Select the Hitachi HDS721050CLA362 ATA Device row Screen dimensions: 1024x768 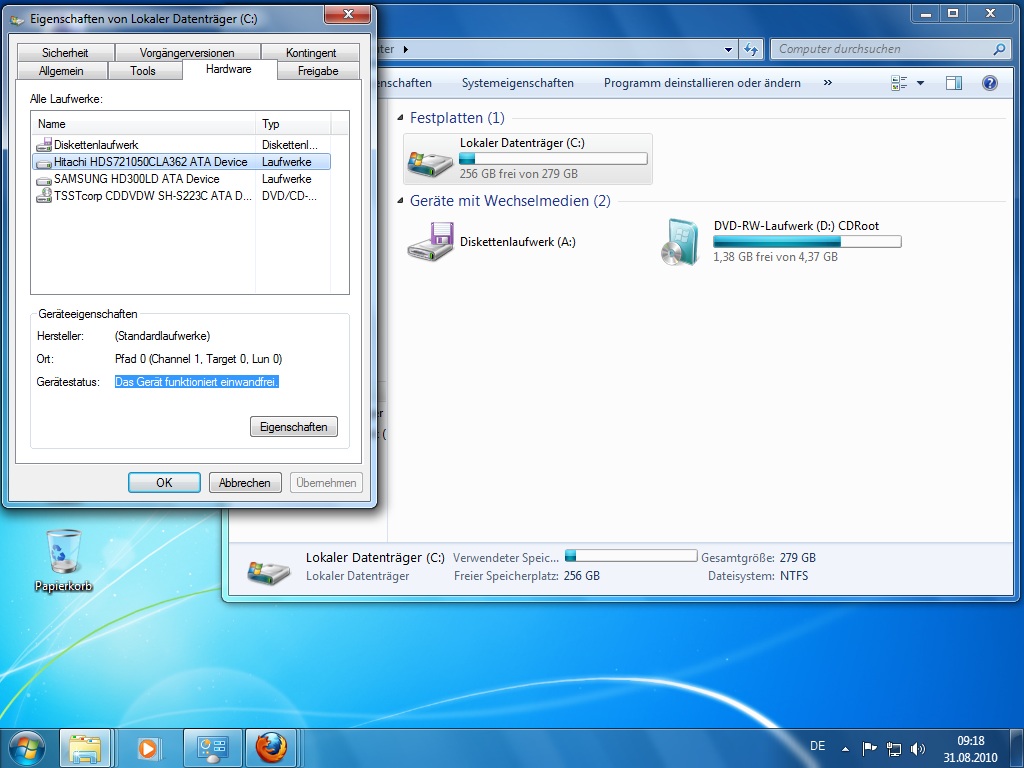coord(181,161)
